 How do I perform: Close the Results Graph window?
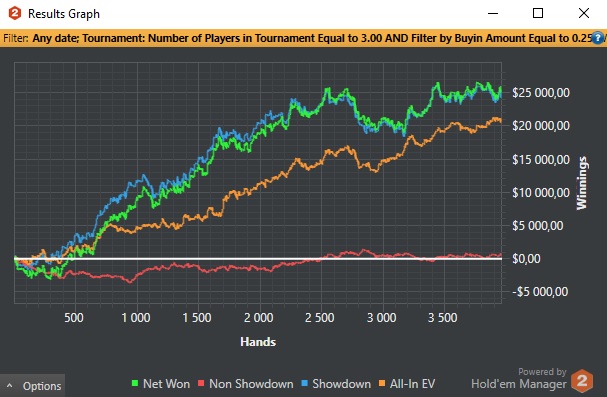[584, 13]
